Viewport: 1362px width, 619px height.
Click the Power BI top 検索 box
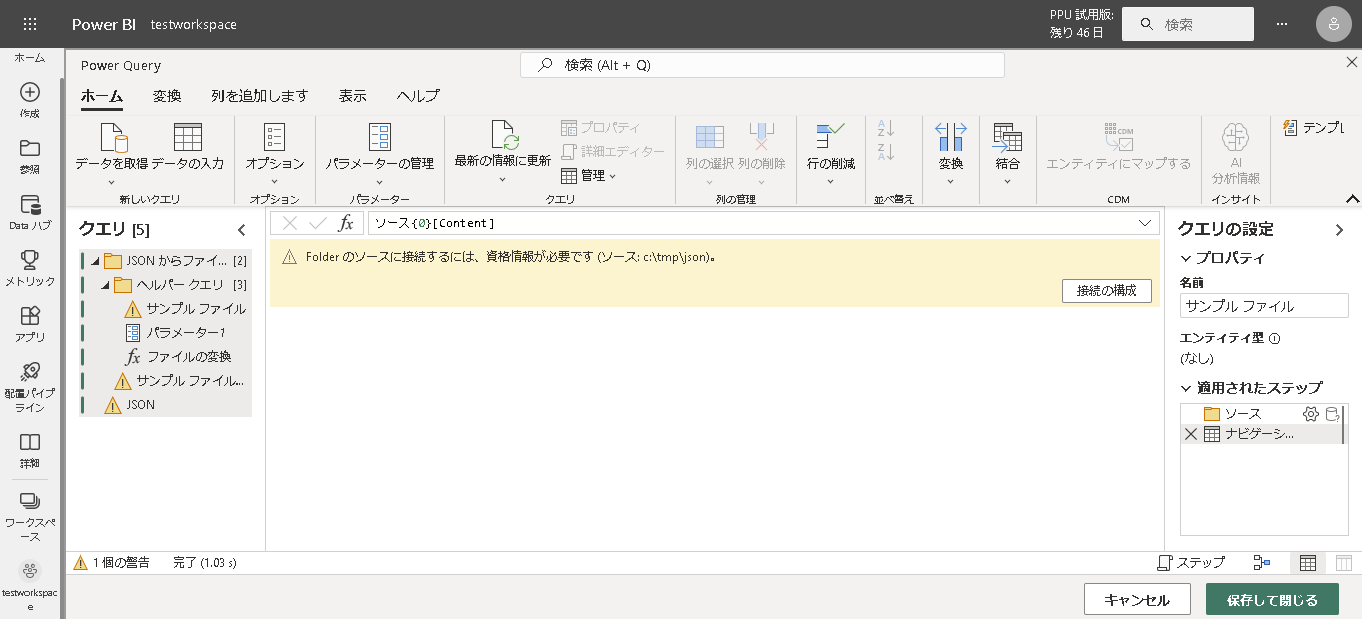point(1188,24)
